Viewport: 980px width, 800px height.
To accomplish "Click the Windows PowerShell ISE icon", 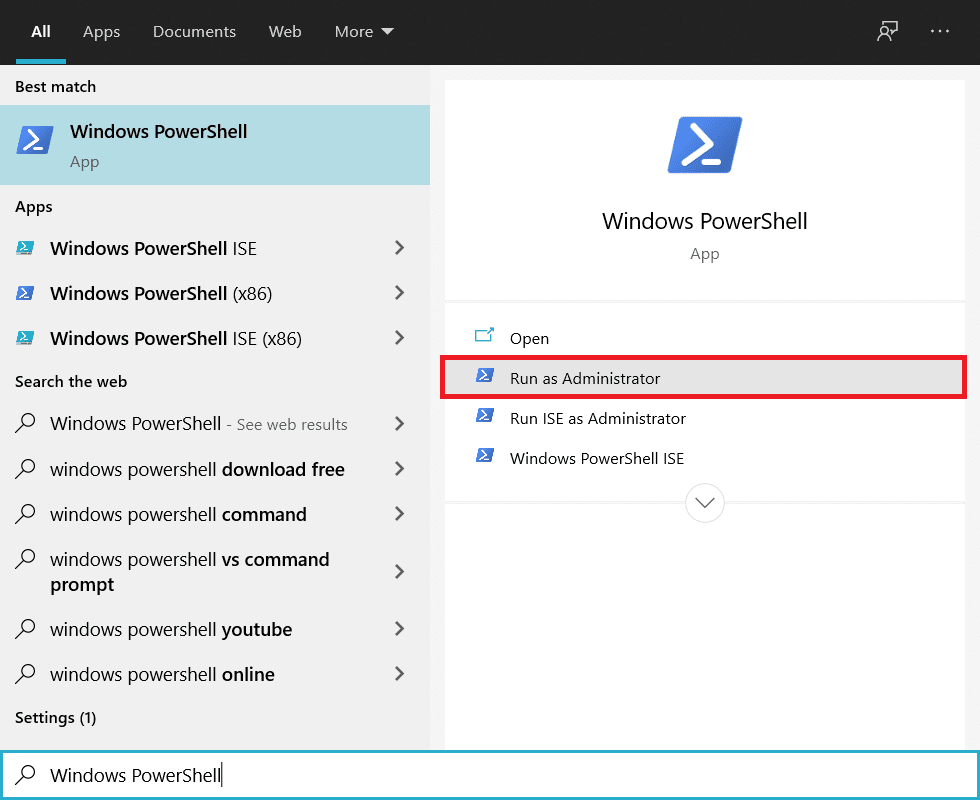I will (26, 249).
